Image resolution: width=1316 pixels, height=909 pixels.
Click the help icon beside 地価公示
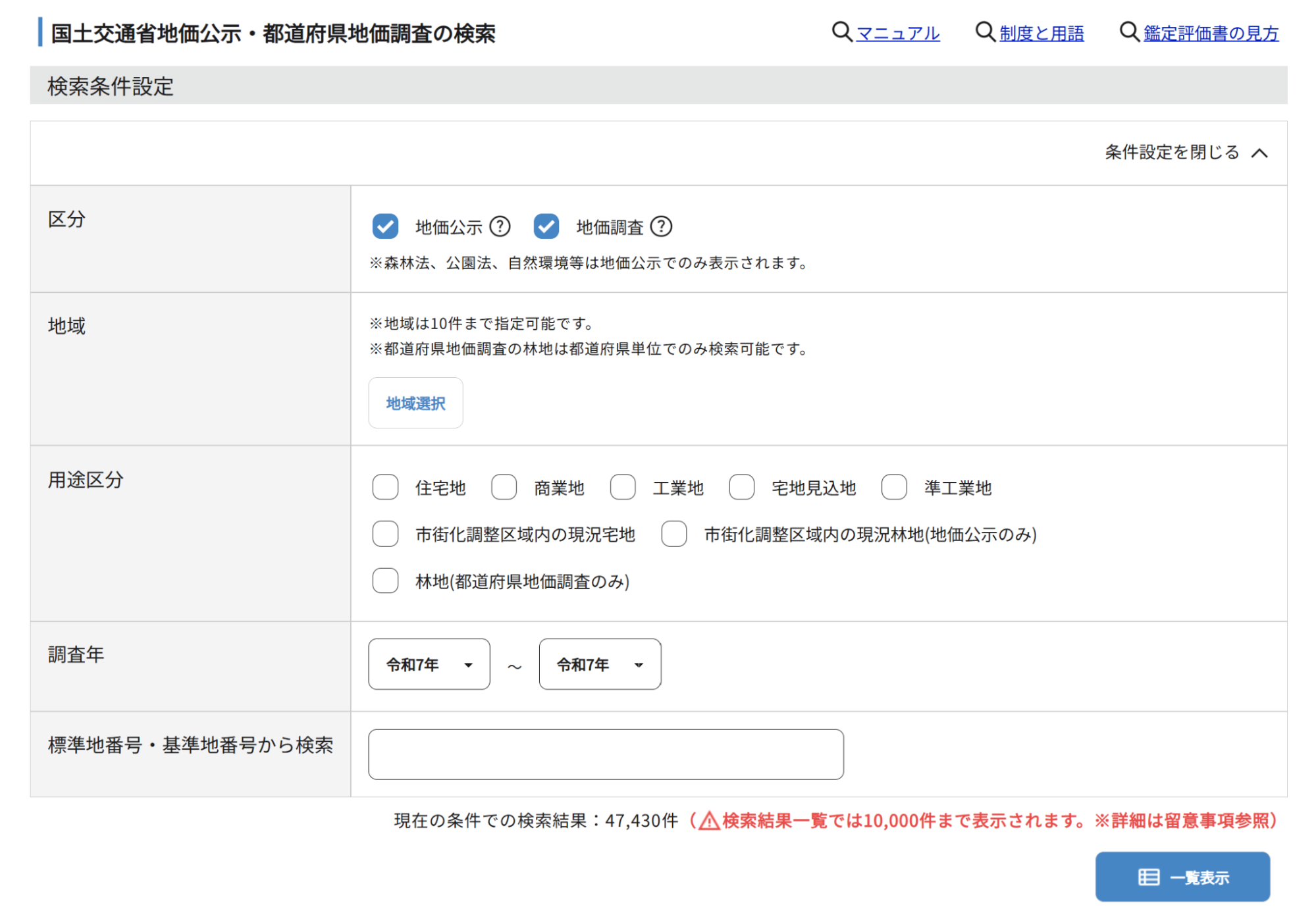[500, 226]
